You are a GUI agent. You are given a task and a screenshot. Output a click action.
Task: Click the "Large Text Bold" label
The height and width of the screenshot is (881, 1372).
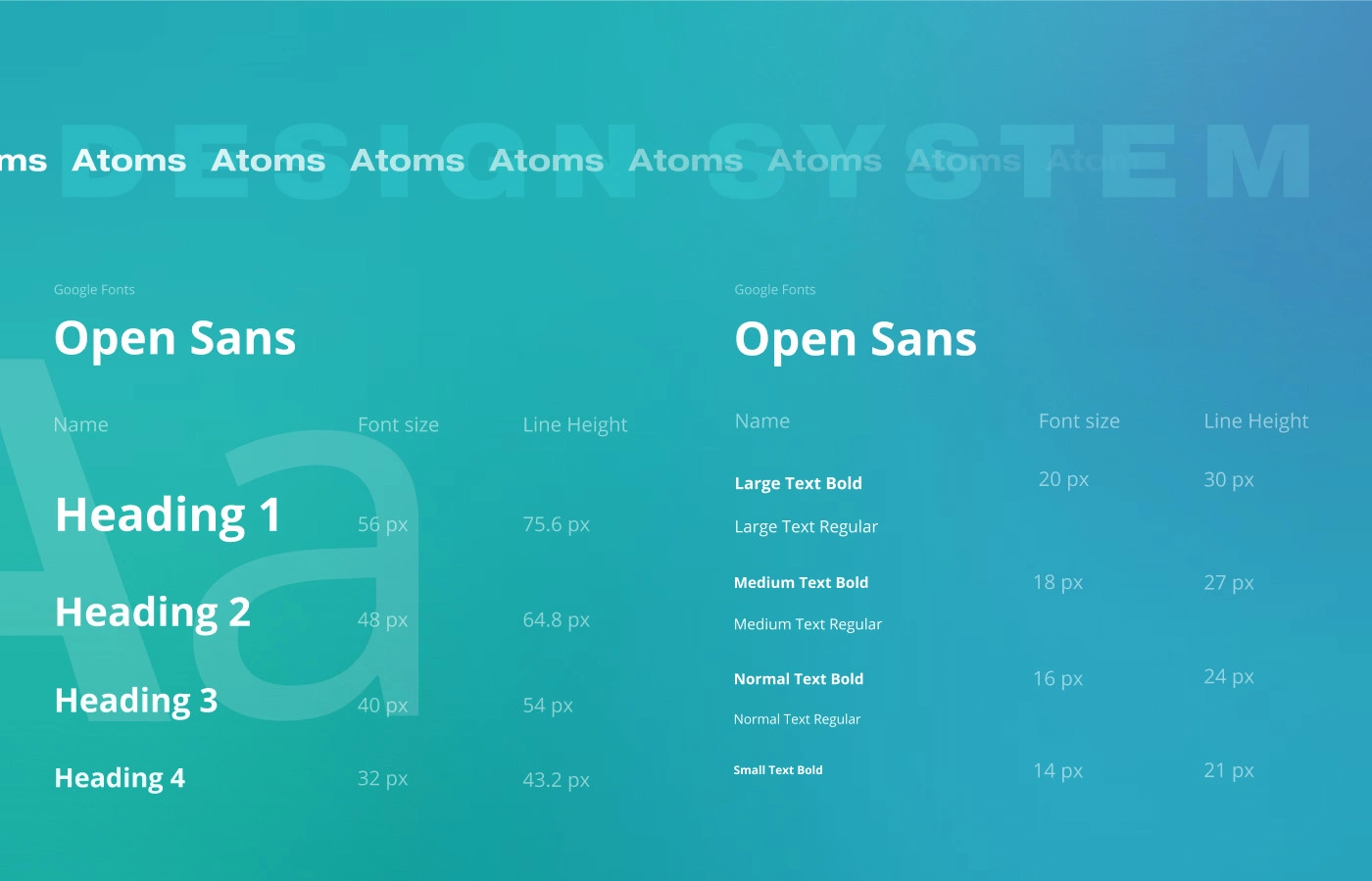pos(799,483)
